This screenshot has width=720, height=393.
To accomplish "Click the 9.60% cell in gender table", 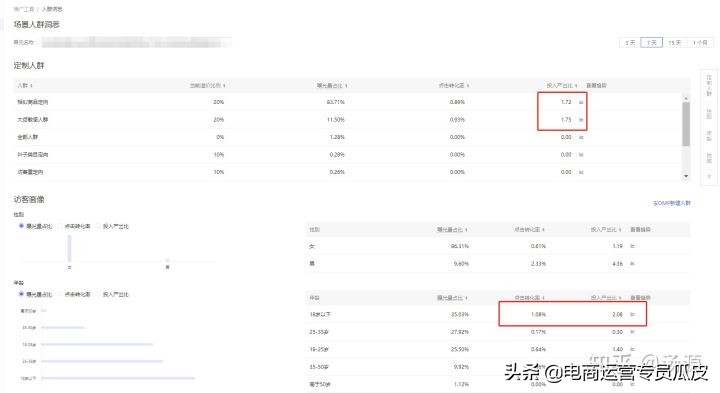I will point(461,264).
